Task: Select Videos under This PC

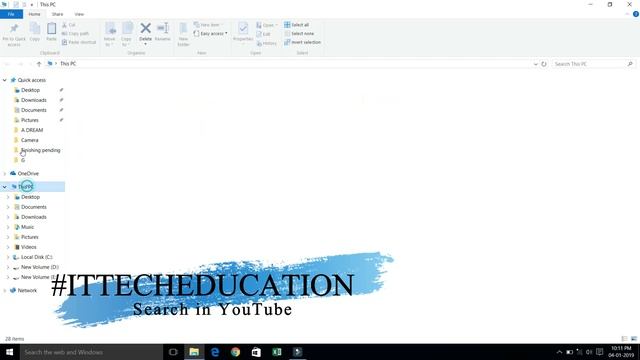Action: coord(29,247)
